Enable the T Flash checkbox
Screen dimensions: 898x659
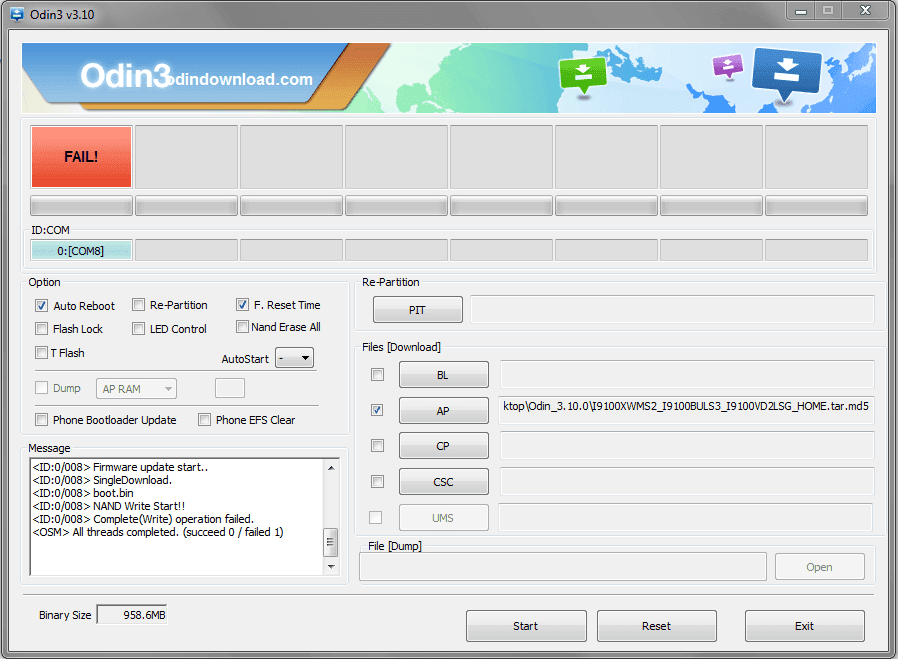click(x=41, y=352)
